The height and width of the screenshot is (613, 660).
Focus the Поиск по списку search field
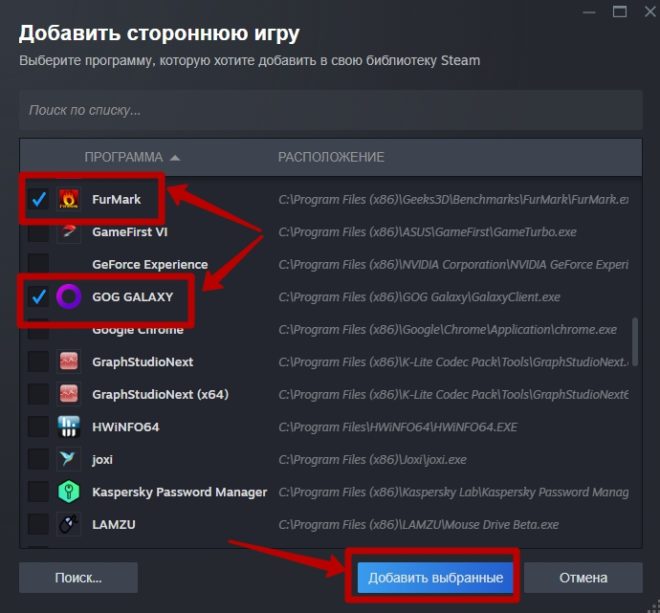[331, 110]
